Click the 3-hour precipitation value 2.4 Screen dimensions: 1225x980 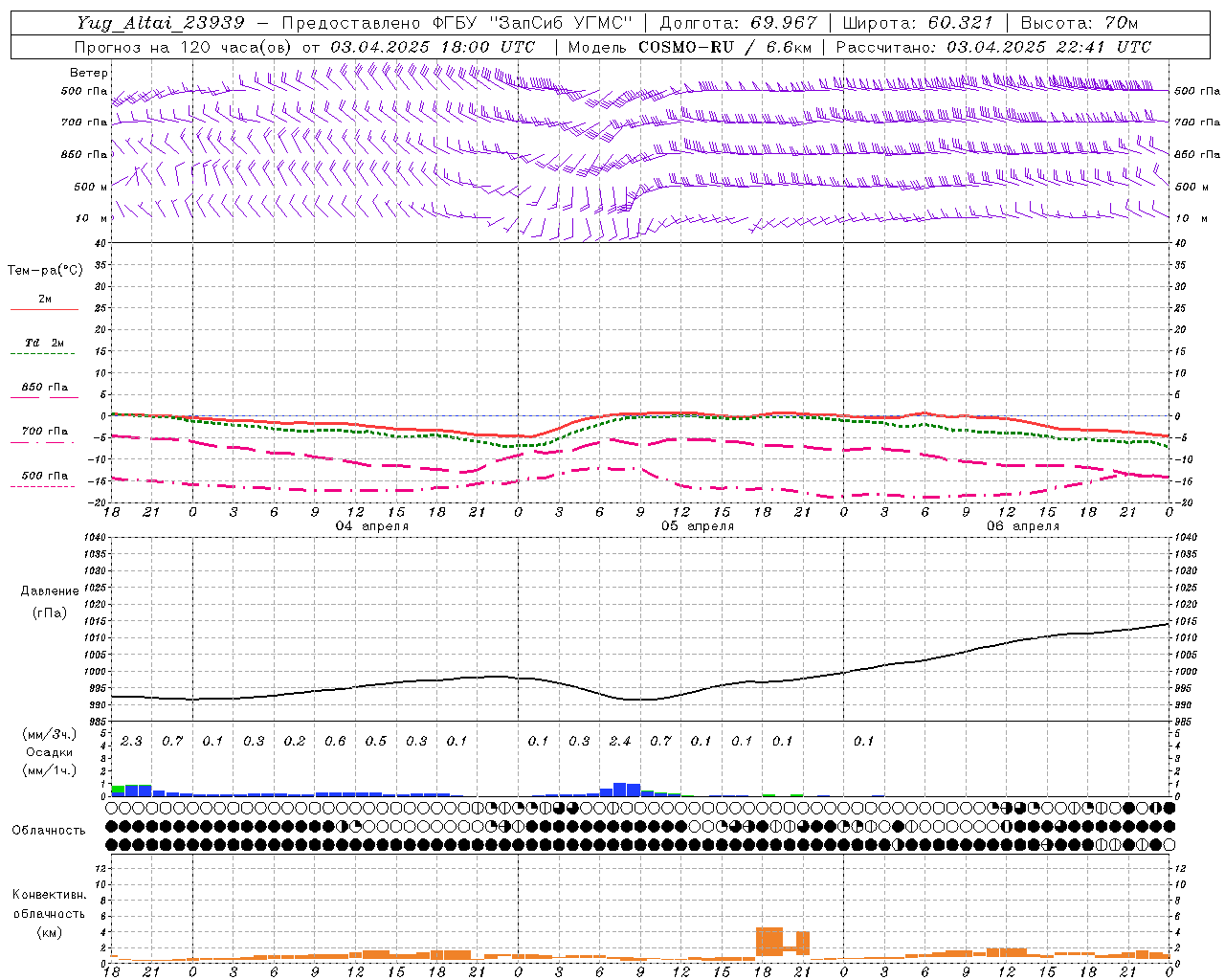(x=620, y=742)
